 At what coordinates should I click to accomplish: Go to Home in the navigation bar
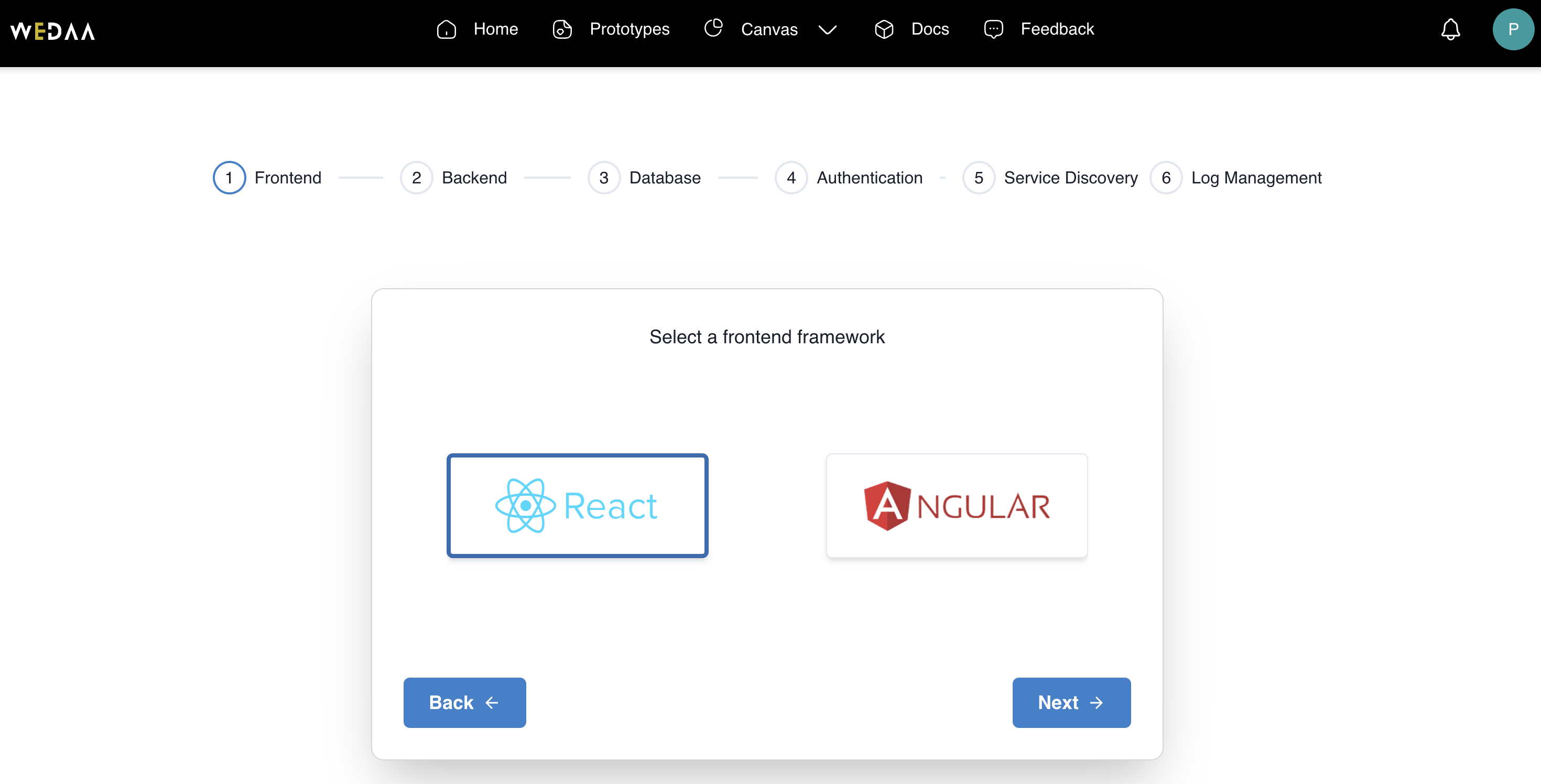495,29
